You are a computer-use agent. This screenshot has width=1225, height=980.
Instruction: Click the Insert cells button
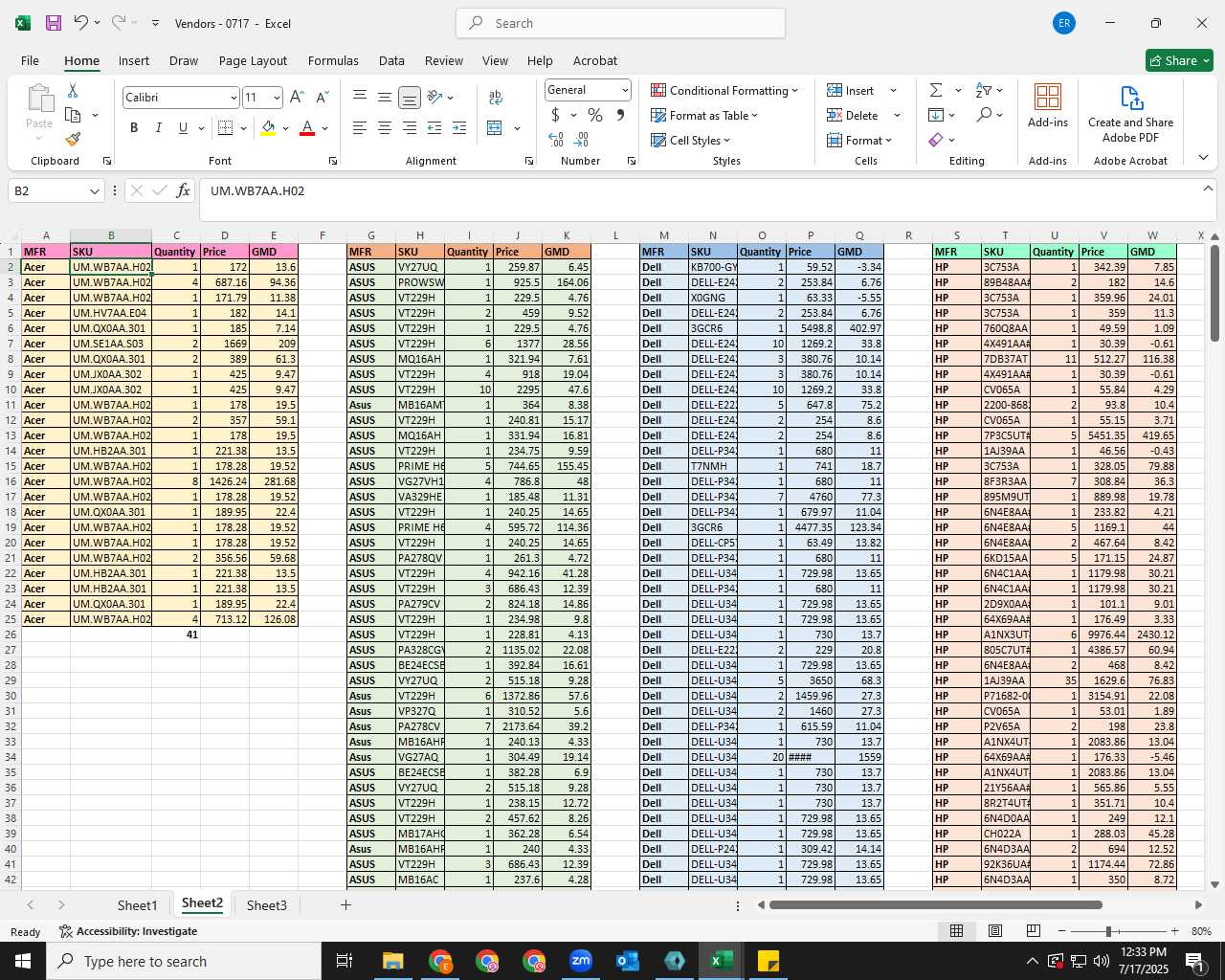point(851,90)
